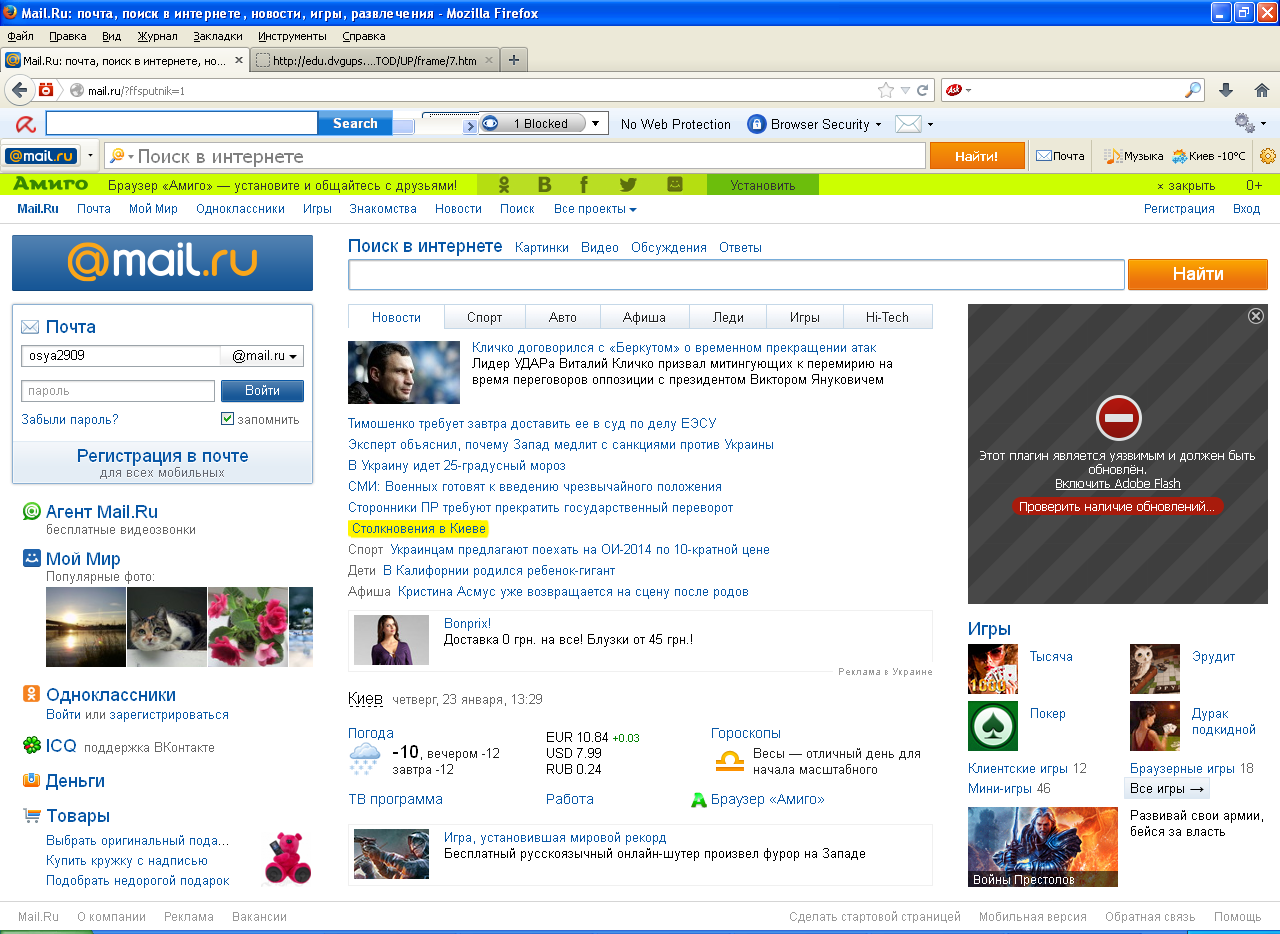
Task: Click Проверить наличие обновлений button
Action: 1117,507
